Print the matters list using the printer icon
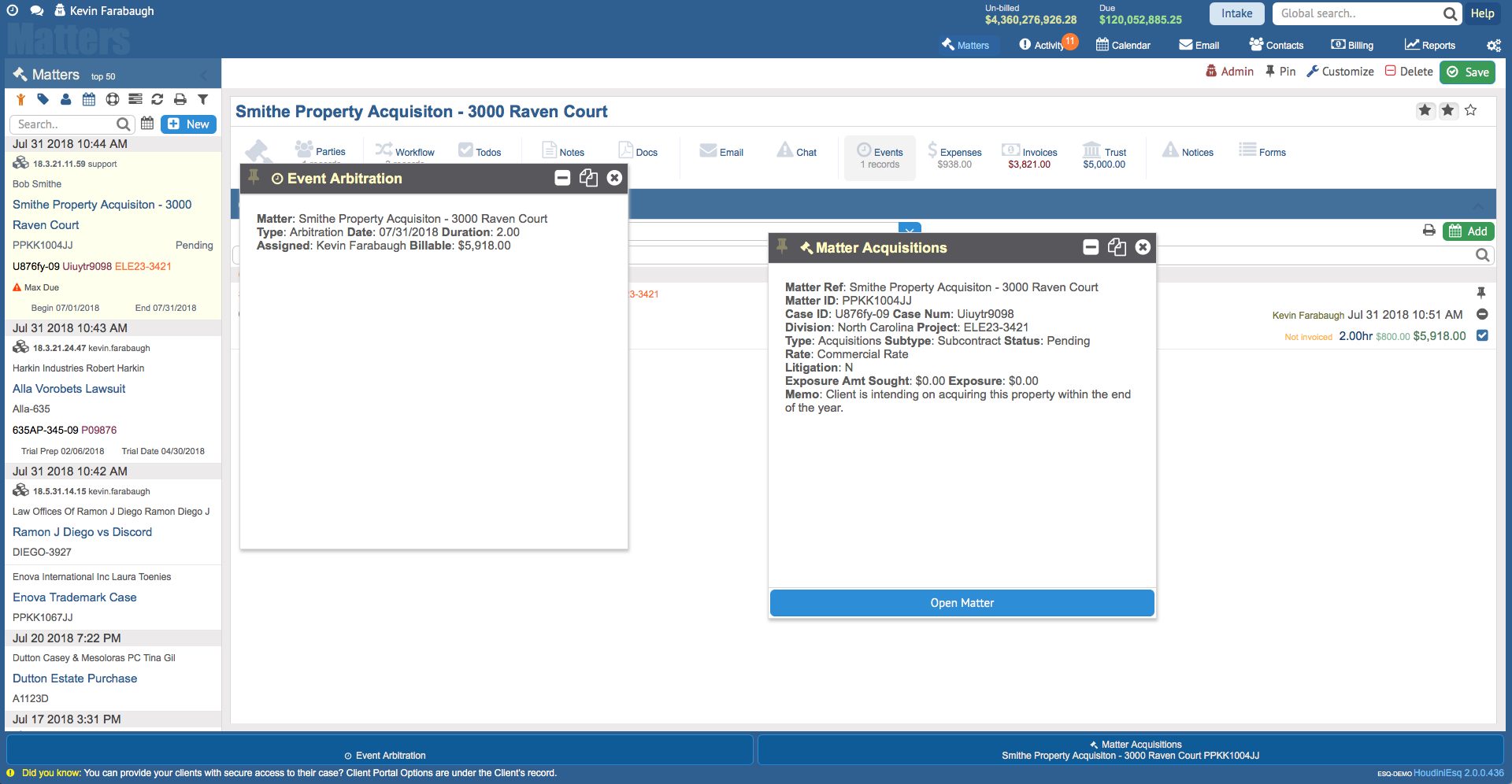 click(180, 99)
